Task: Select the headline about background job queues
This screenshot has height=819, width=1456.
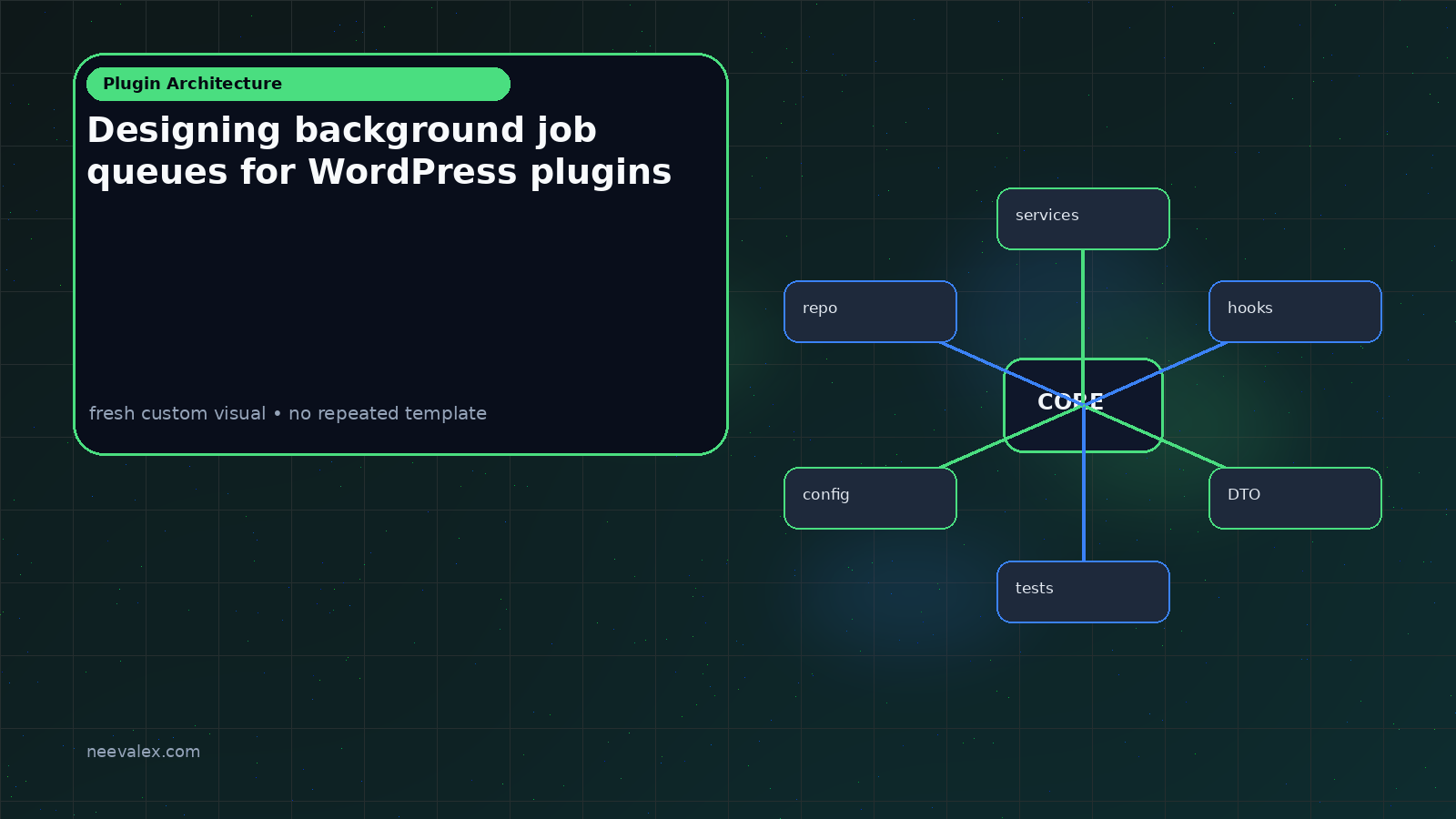Action: tap(379, 151)
